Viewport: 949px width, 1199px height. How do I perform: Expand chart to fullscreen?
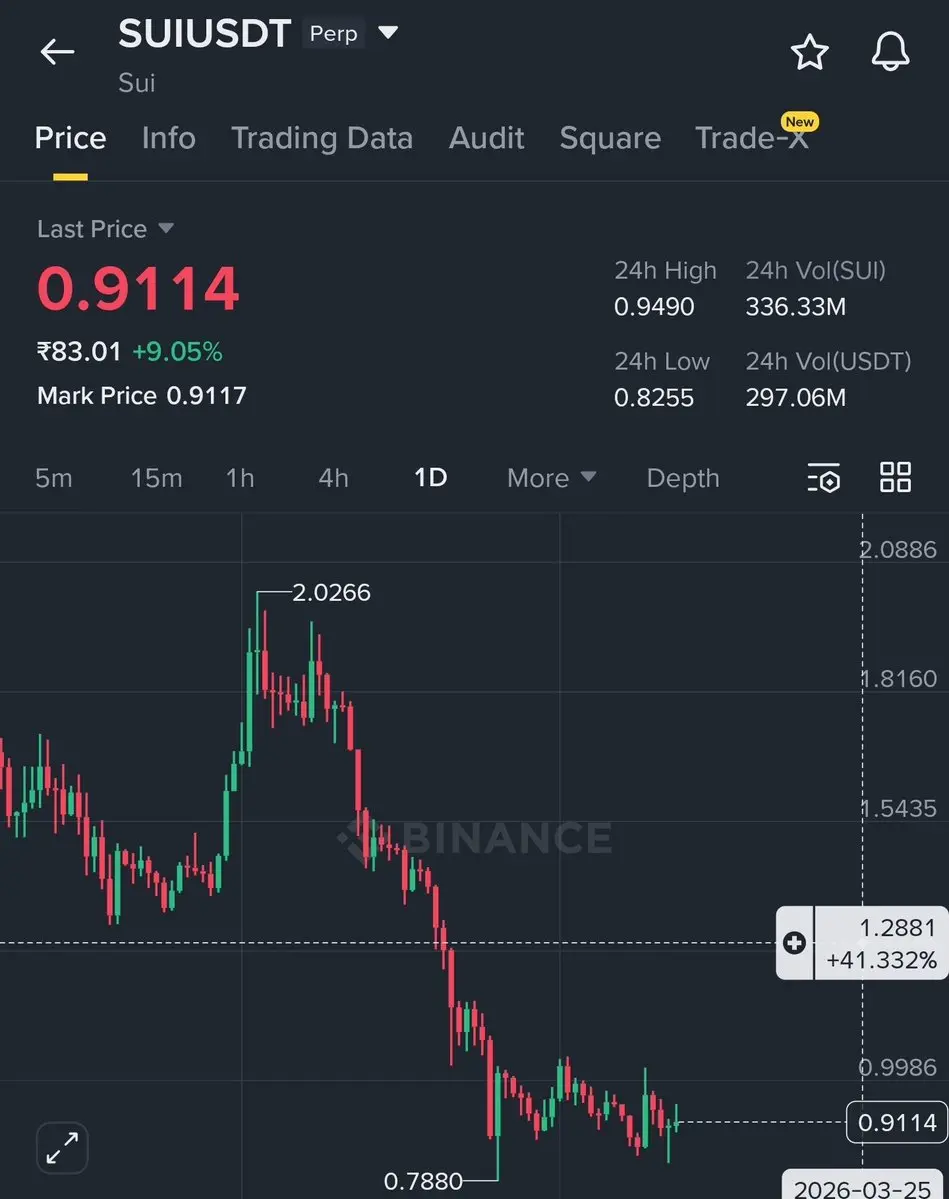click(x=62, y=1148)
